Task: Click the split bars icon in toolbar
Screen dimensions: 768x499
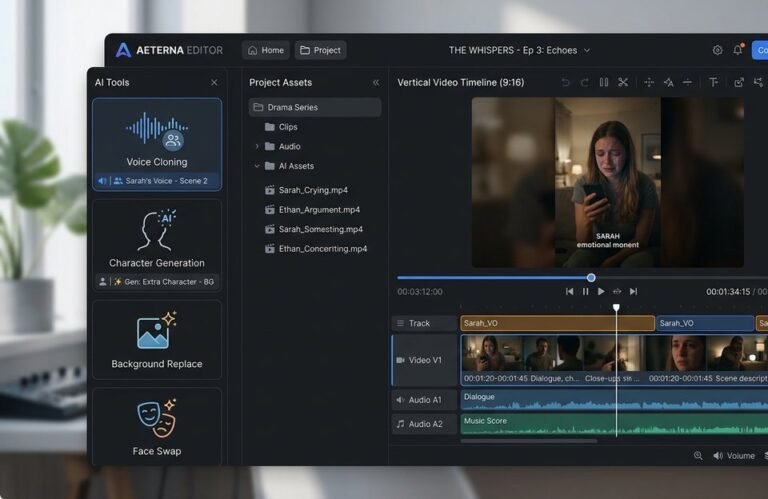Action: (x=604, y=82)
